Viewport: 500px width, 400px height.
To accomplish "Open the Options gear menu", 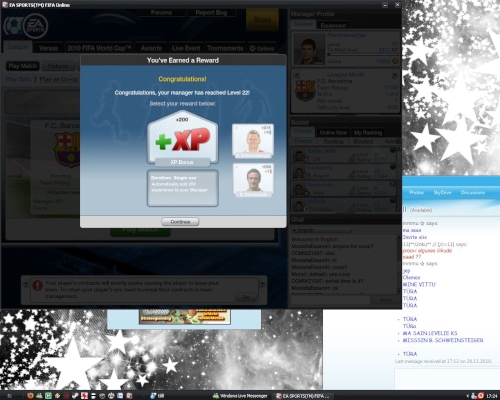I will [x=262, y=48].
